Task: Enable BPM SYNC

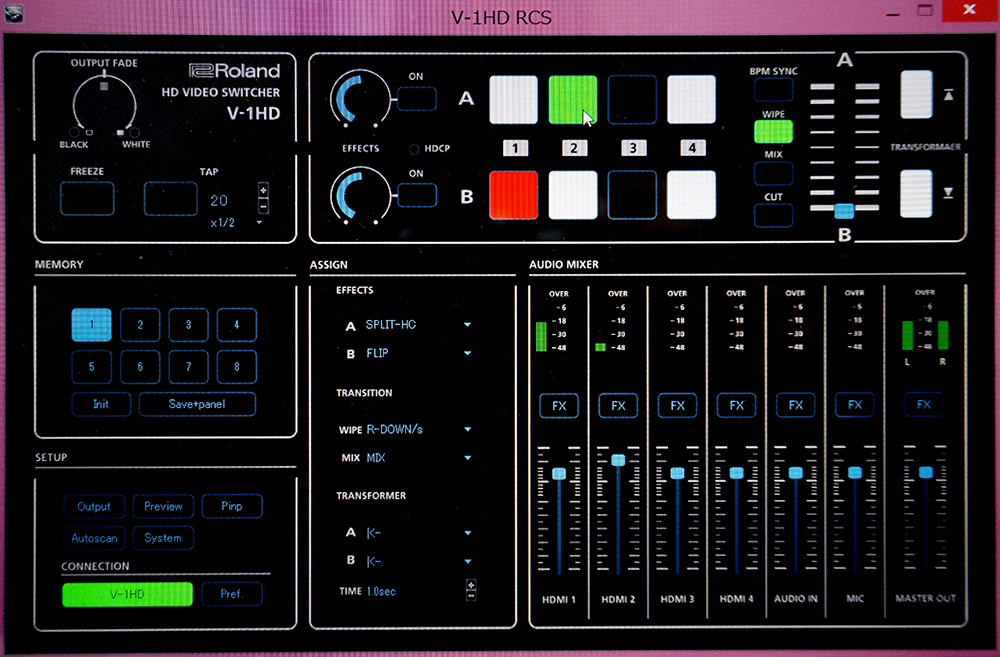Action: tap(774, 90)
